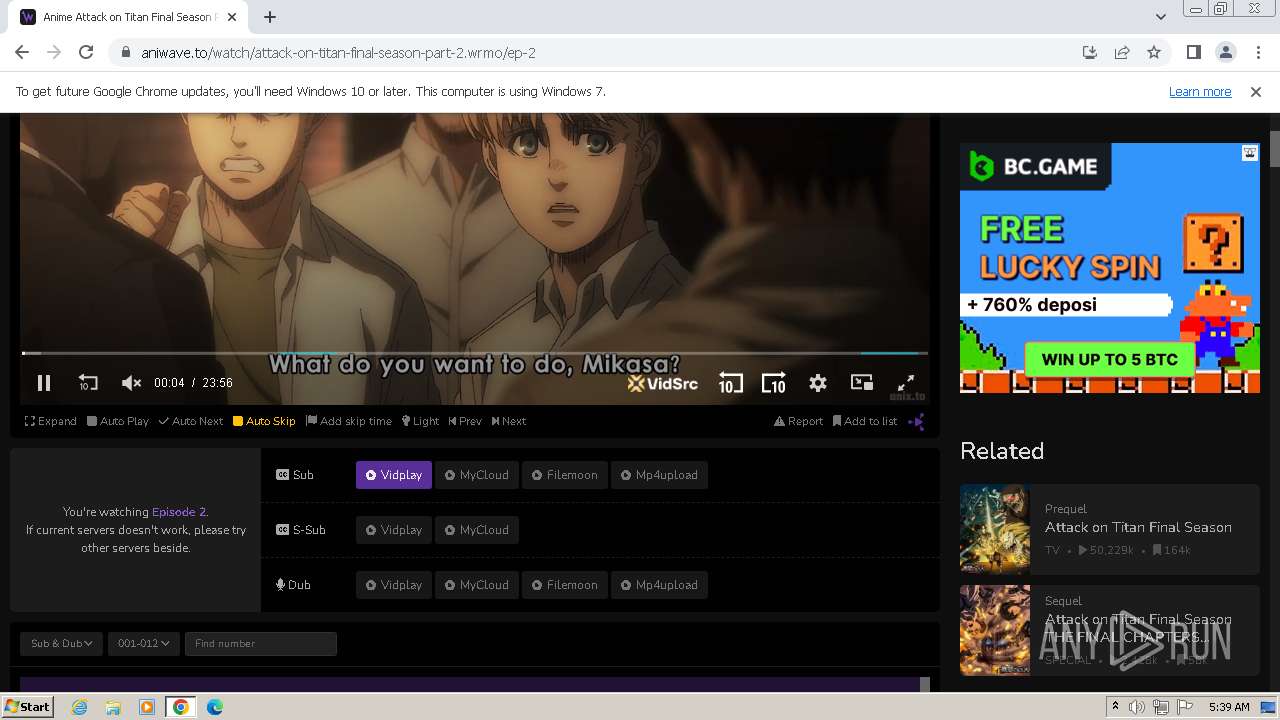
Task: Select S-Sub Vidplay server
Action: coord(394,530)
